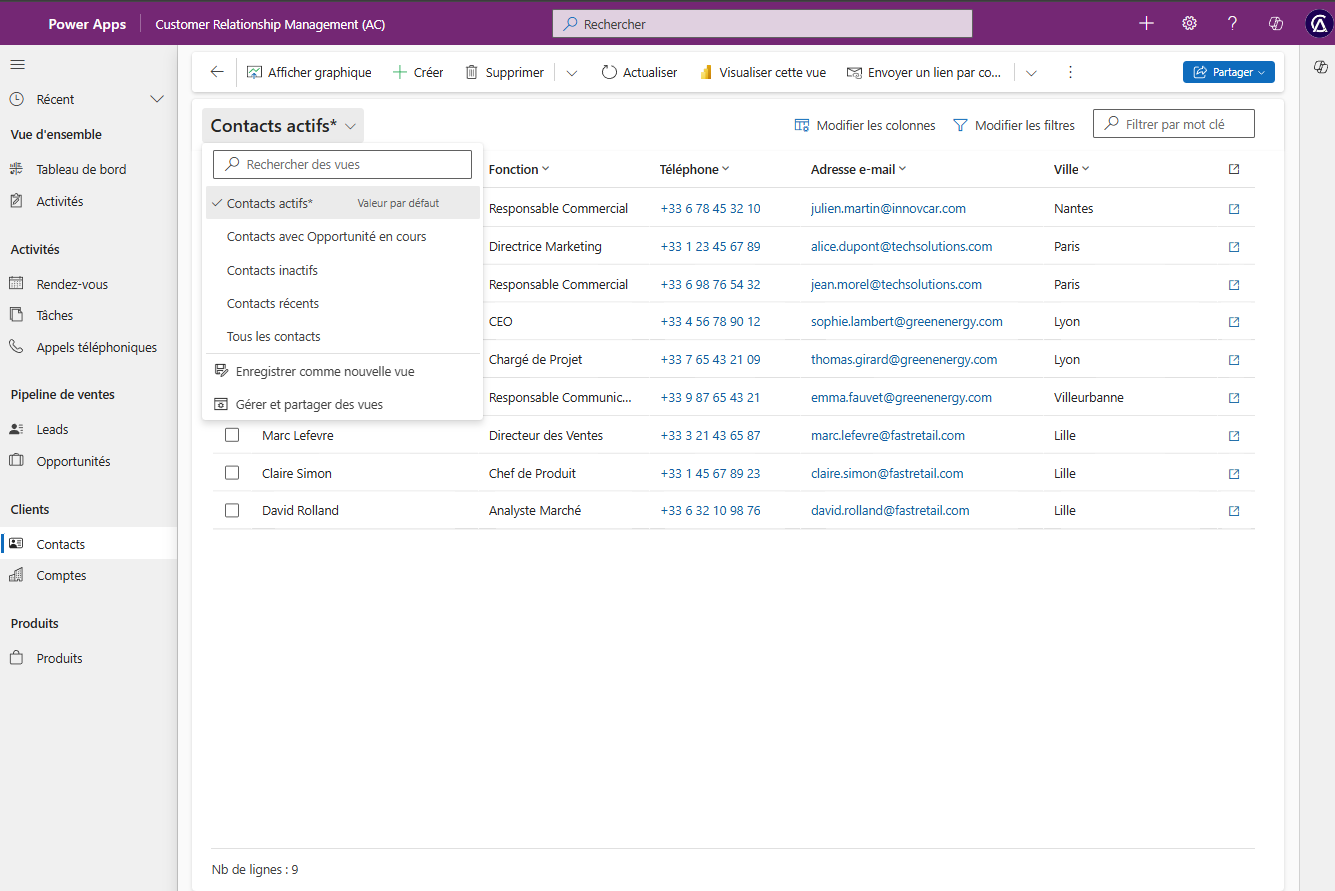Click Modifier les filtres button

(x=1013, y=126)
